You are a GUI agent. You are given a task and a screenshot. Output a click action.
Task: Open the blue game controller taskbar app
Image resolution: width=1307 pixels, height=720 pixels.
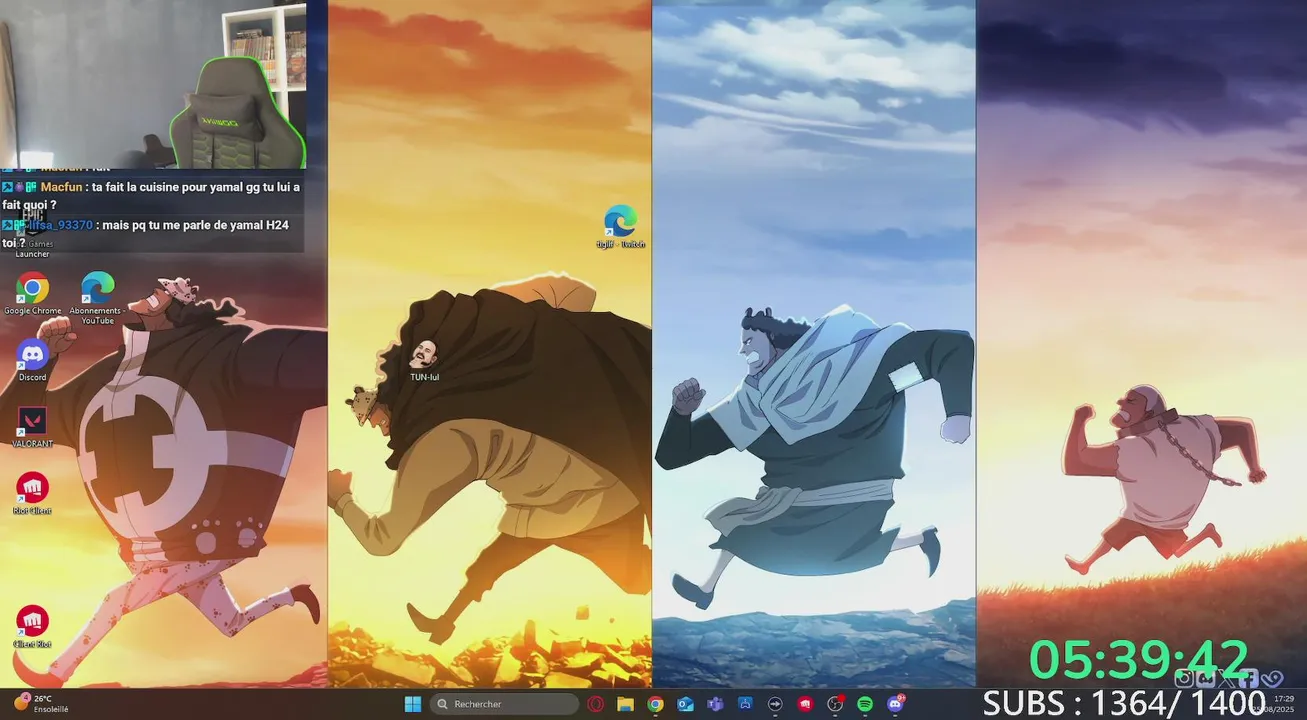[745, 704]
